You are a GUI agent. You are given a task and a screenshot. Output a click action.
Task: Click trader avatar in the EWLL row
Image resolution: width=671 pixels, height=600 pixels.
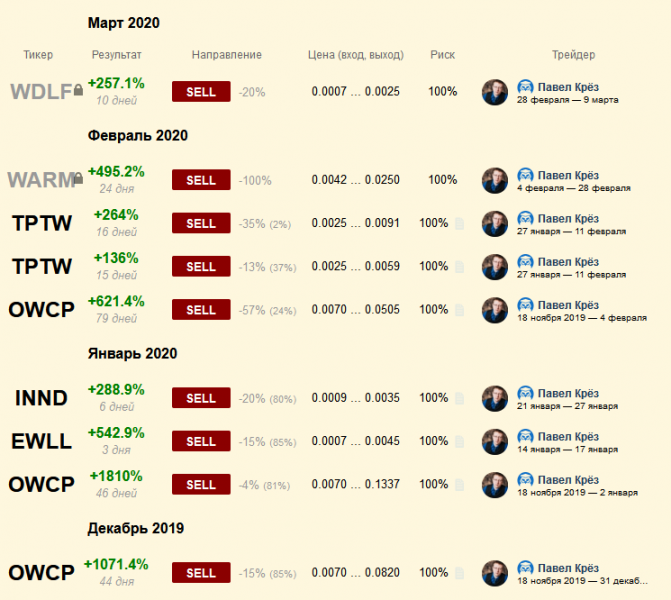coord(495,442)
